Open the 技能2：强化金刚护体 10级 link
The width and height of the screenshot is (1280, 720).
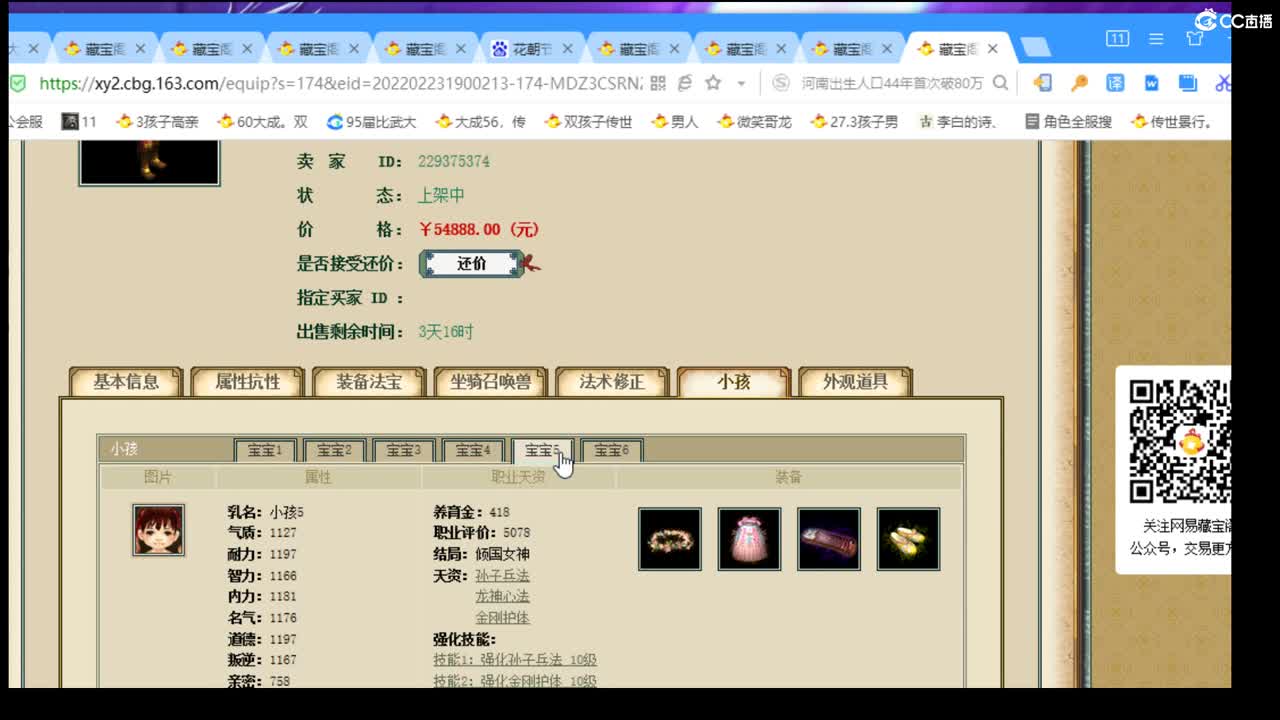pyautogui.click(x=515, y=681)
